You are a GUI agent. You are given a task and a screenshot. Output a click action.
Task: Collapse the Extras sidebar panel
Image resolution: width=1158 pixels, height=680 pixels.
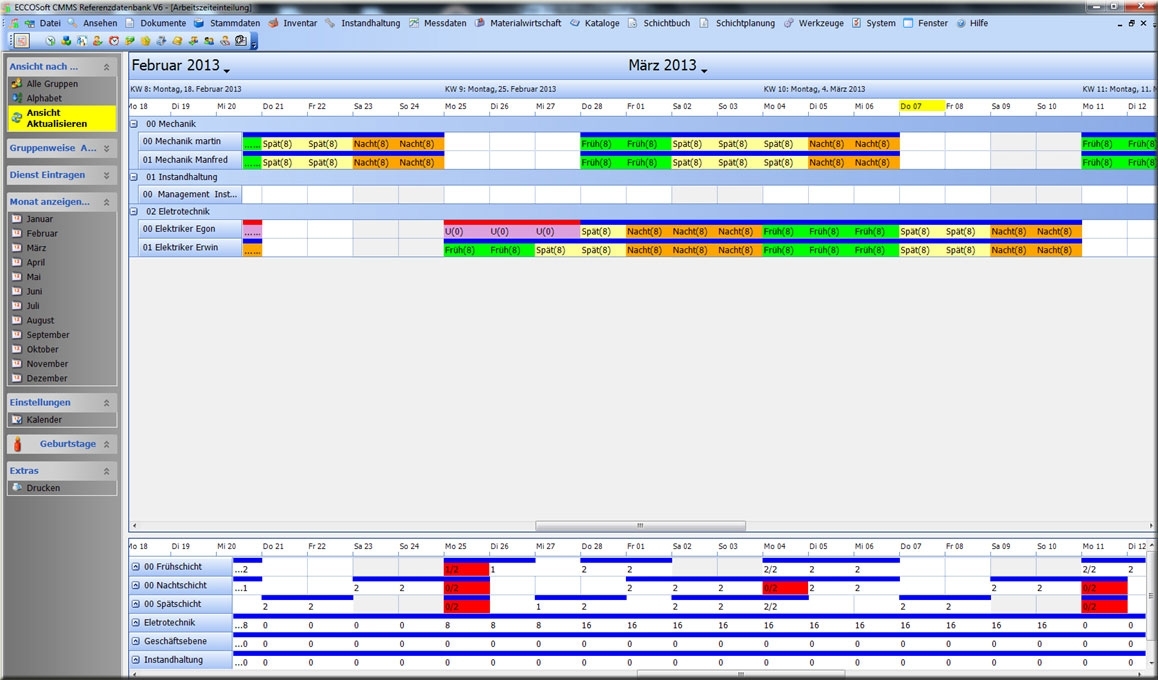pos(106,470)
